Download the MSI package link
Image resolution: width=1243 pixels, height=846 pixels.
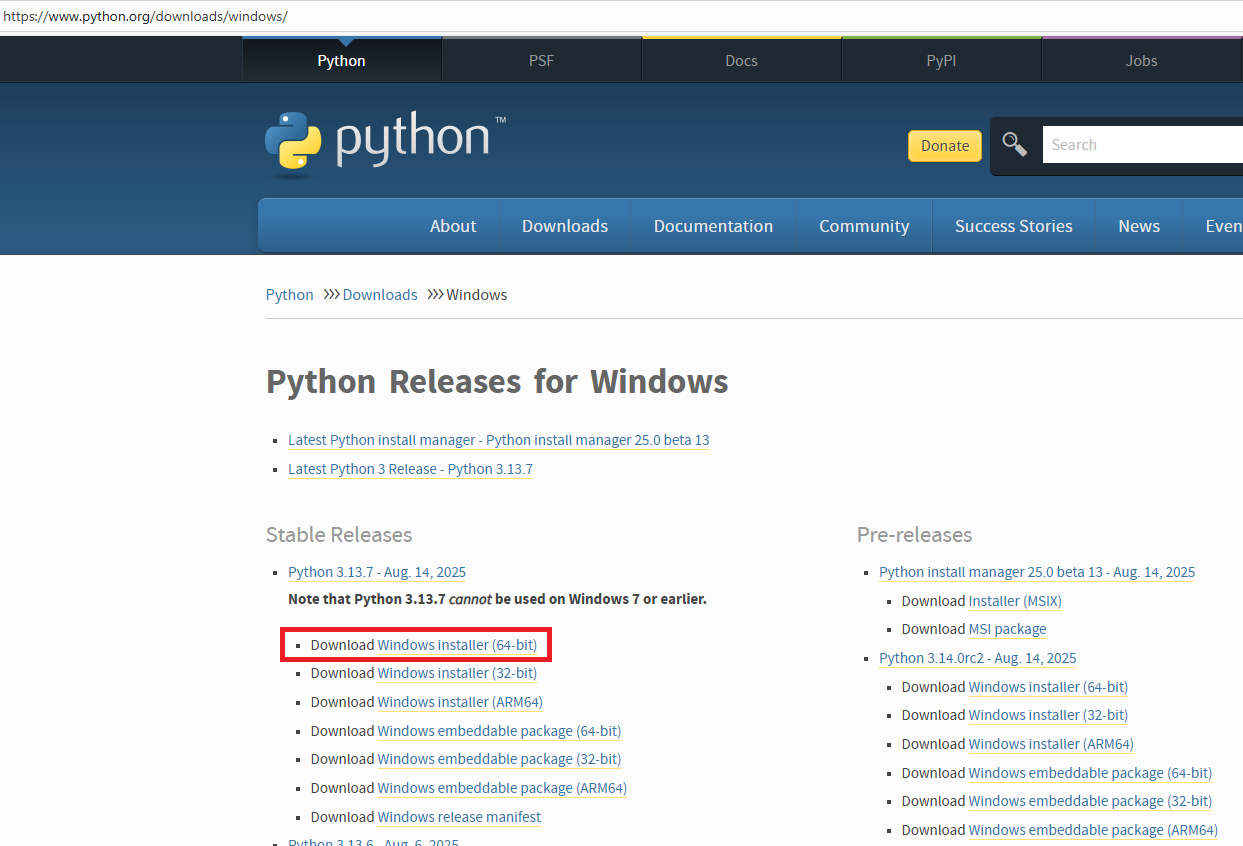click(1007, 629)
